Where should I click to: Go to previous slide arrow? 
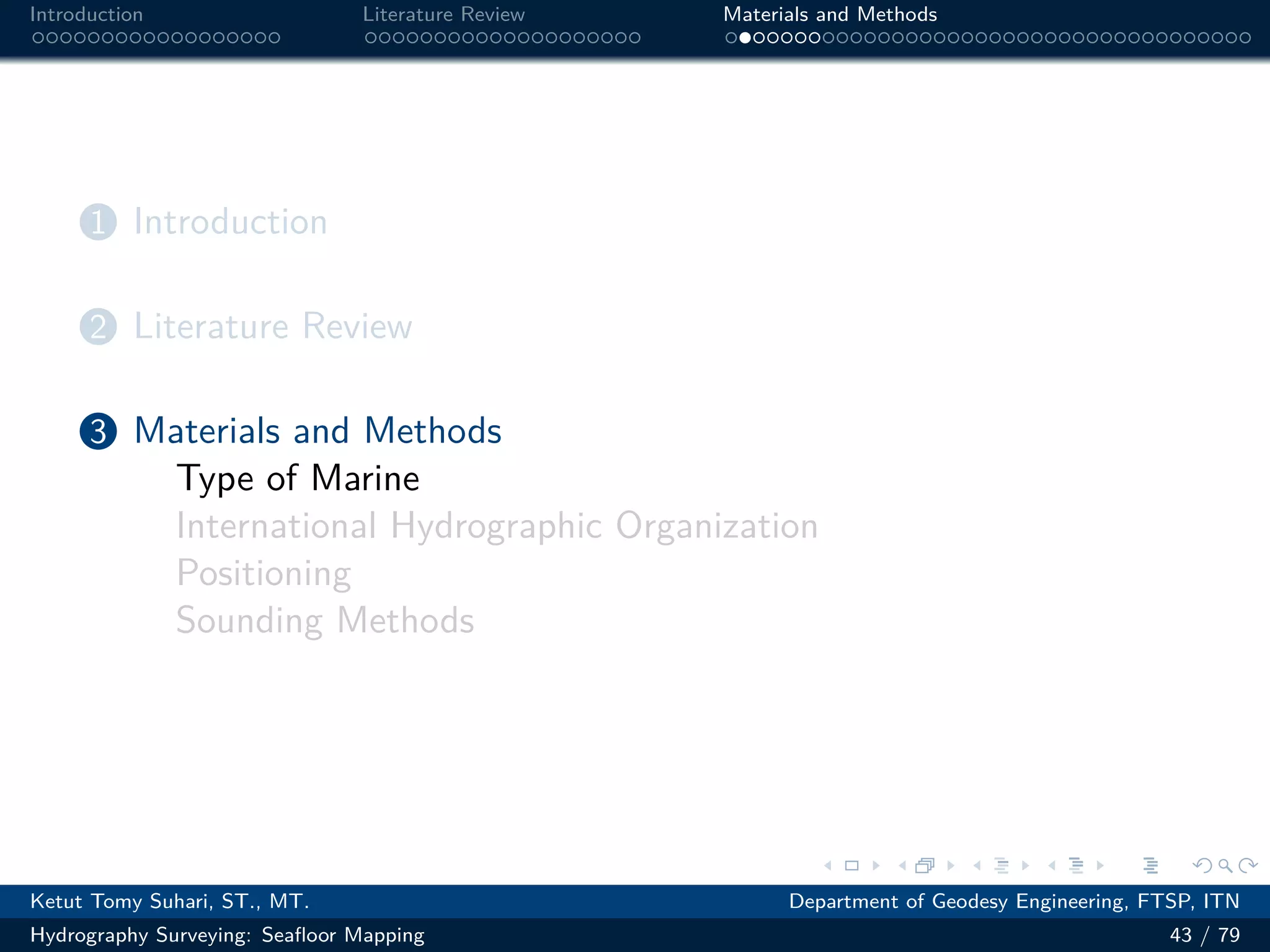coord(828,866)
